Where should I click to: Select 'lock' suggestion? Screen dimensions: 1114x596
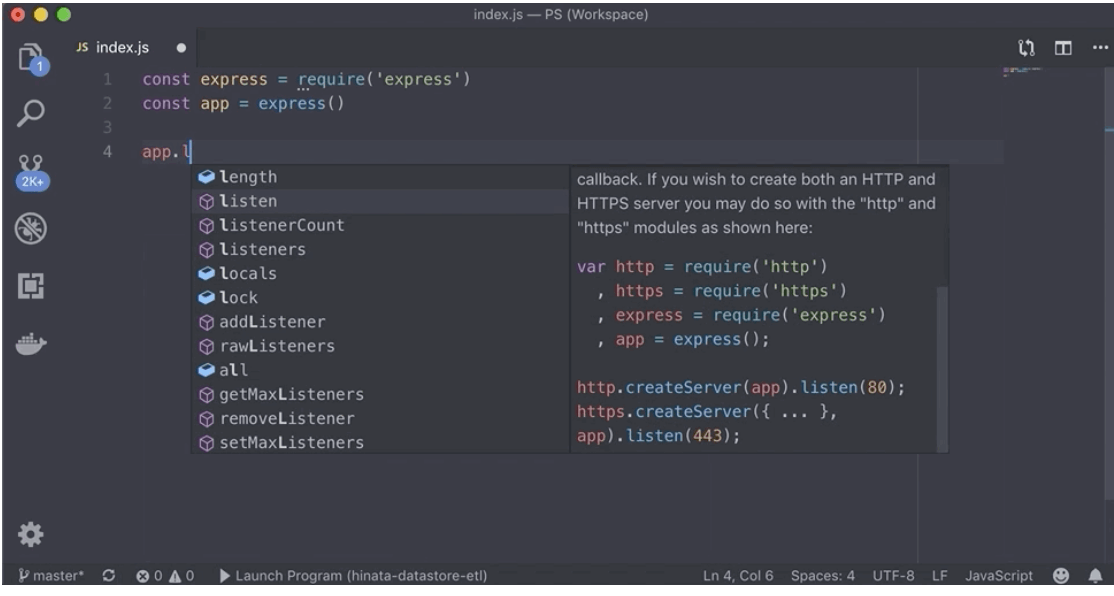coord(380,298)
